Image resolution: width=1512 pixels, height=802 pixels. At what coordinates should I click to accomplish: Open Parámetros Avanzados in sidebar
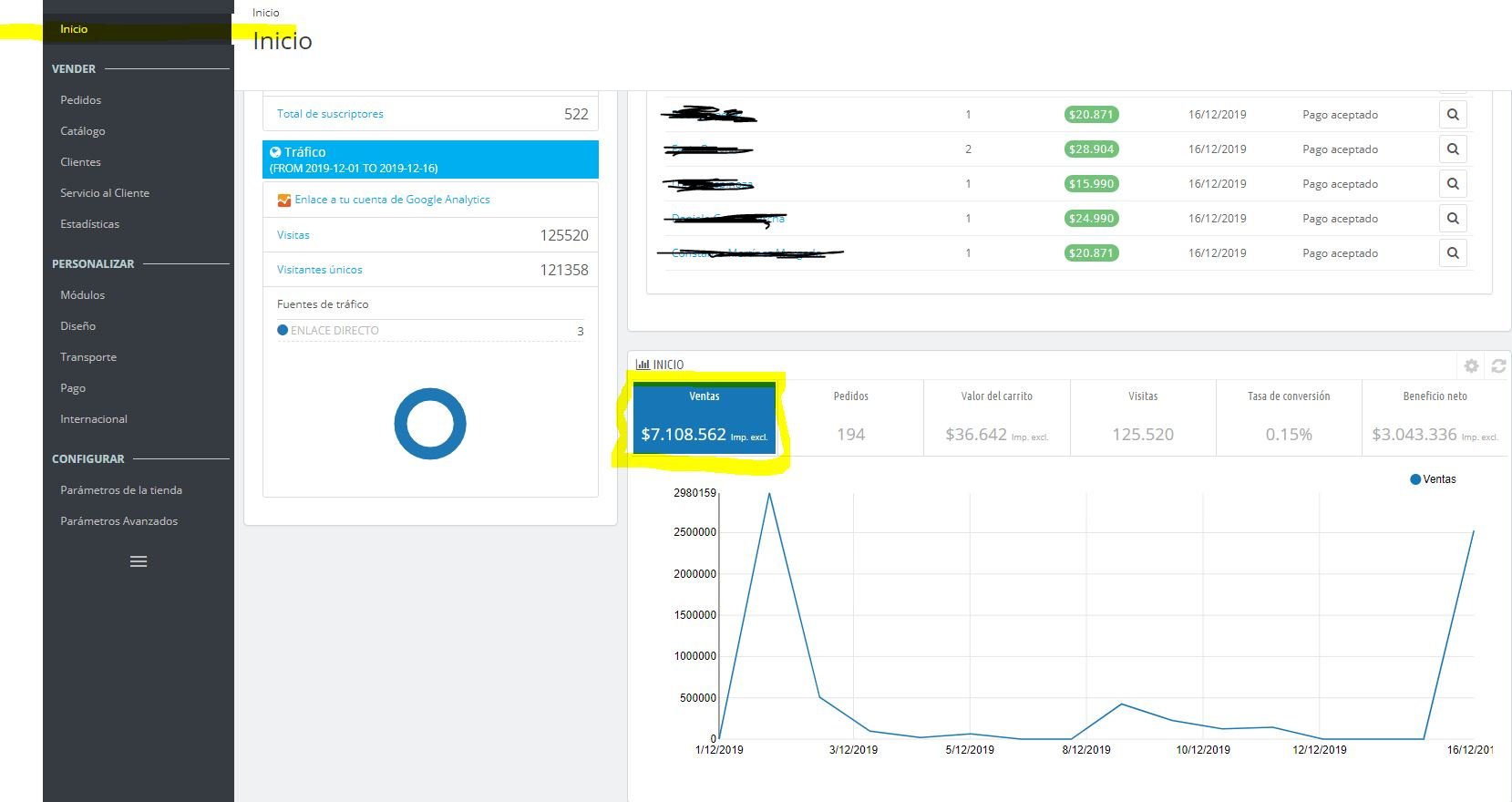click(x=119, y=521)
